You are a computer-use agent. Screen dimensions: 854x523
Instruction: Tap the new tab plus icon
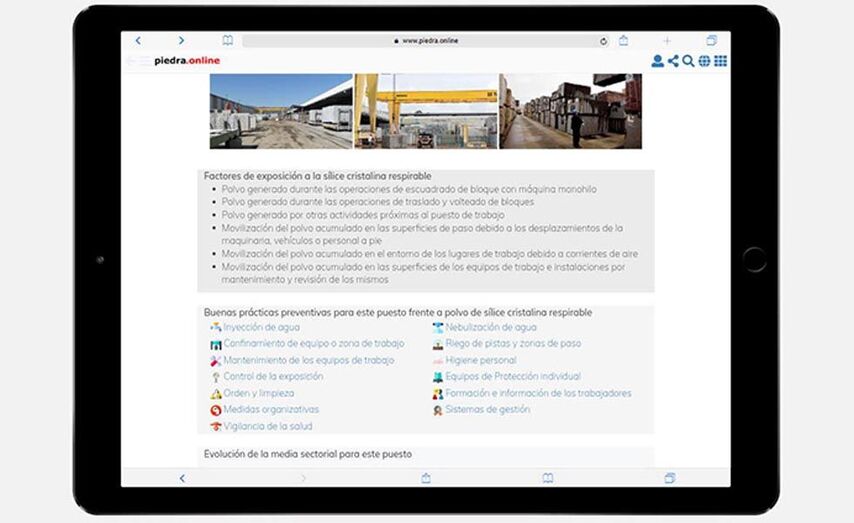click(x=667, y=41)
